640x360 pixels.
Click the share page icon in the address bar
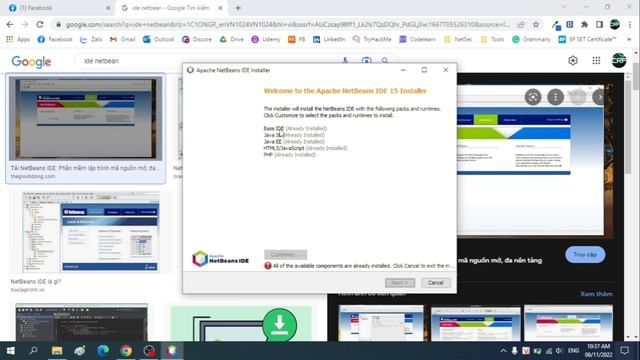click(x=521, y=24)
